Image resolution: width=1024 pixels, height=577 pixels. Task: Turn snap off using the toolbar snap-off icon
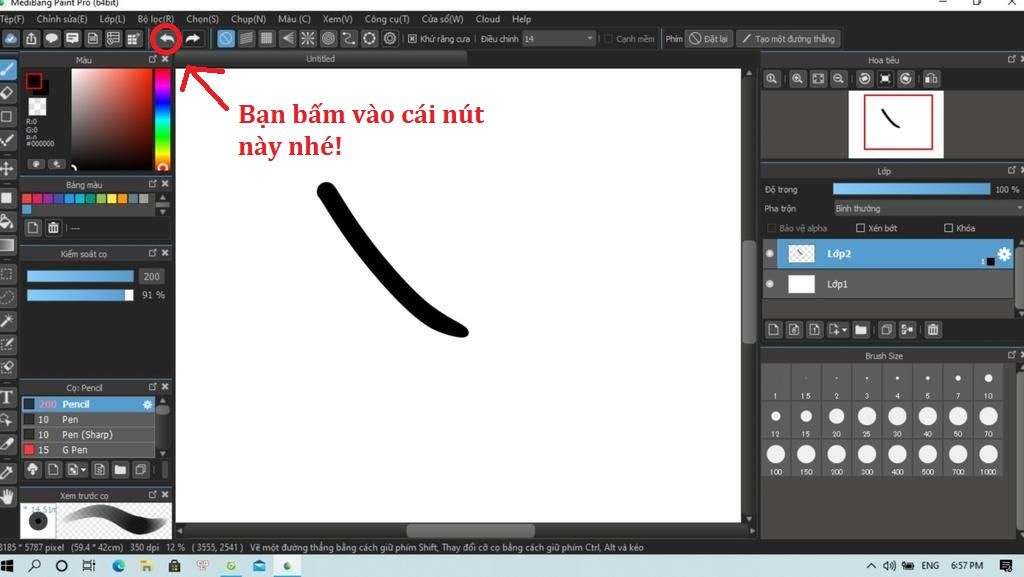click(226, 39)
